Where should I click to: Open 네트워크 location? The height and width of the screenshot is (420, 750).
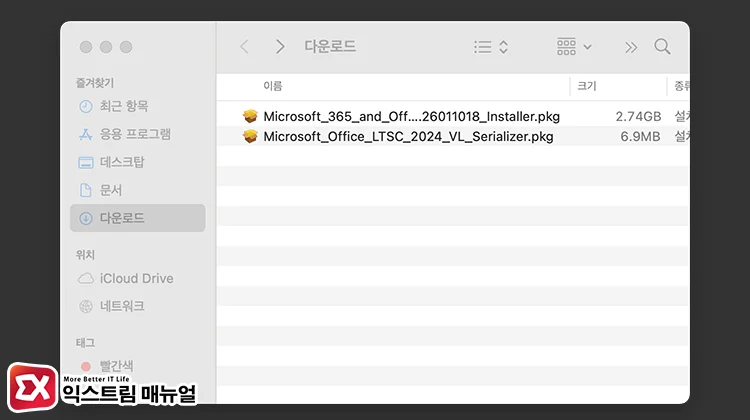tap(138, 306)
